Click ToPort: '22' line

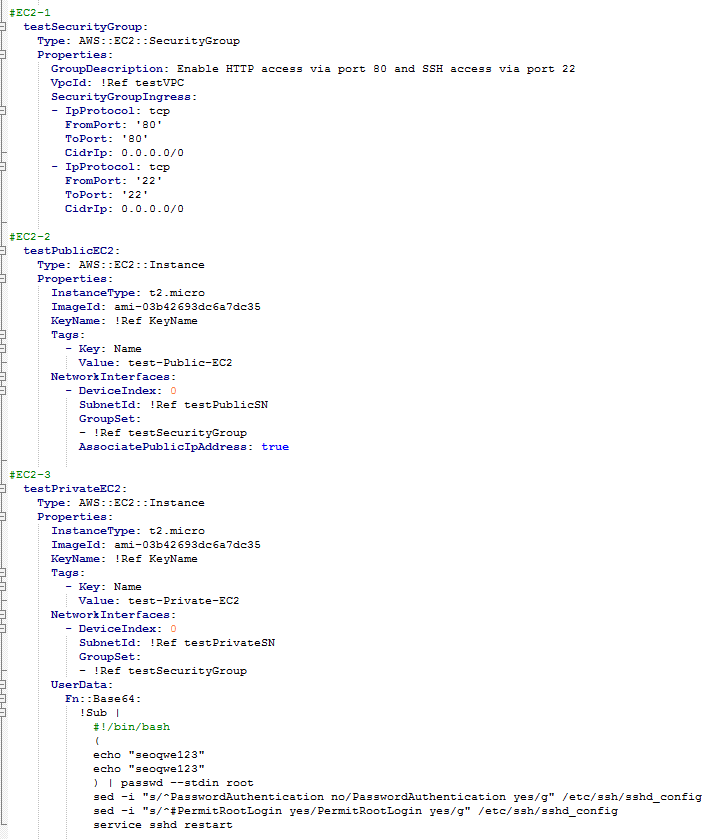click(106, 195)
